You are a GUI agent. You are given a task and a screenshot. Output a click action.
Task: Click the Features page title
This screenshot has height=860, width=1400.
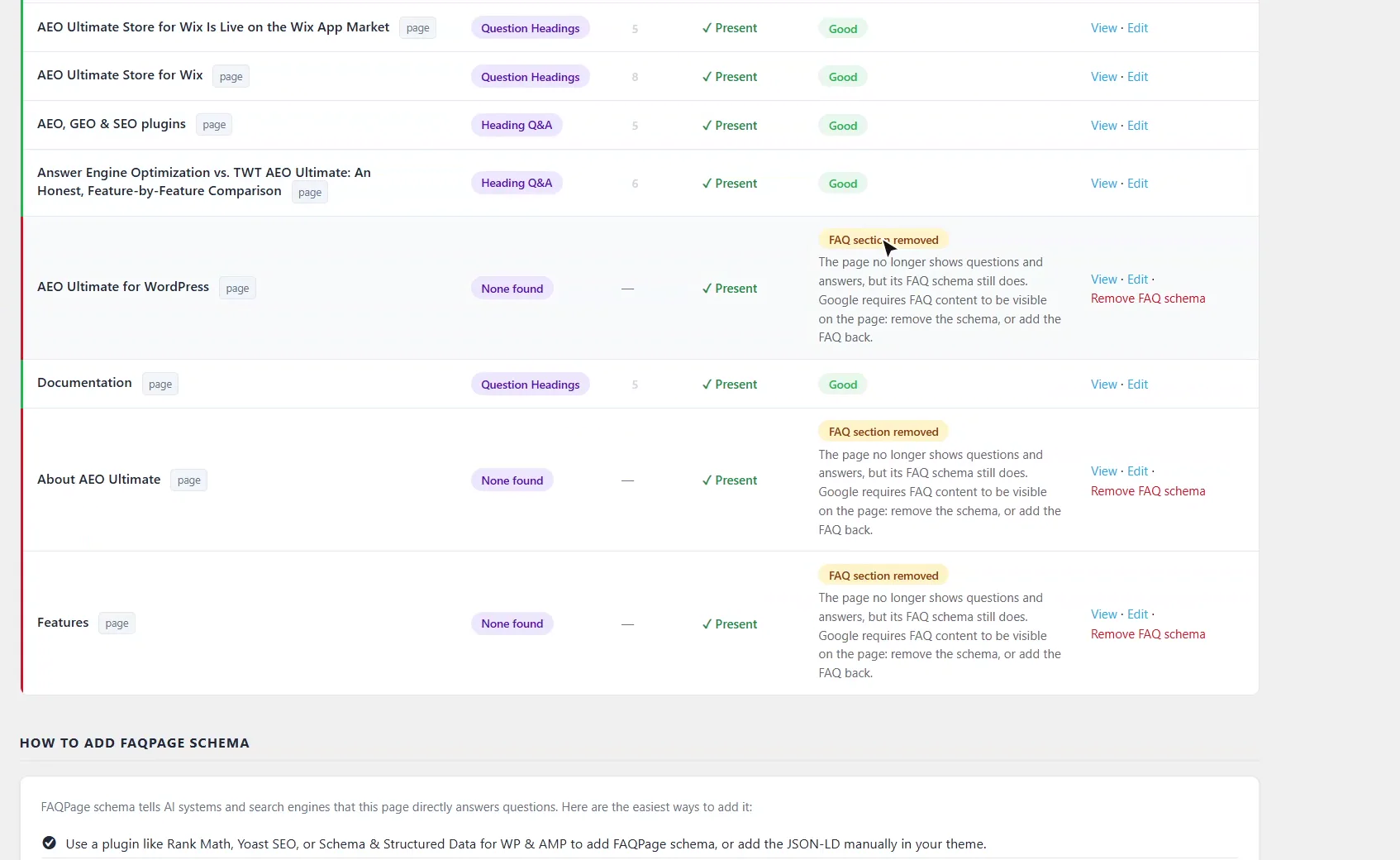click(x=63, y=623)
